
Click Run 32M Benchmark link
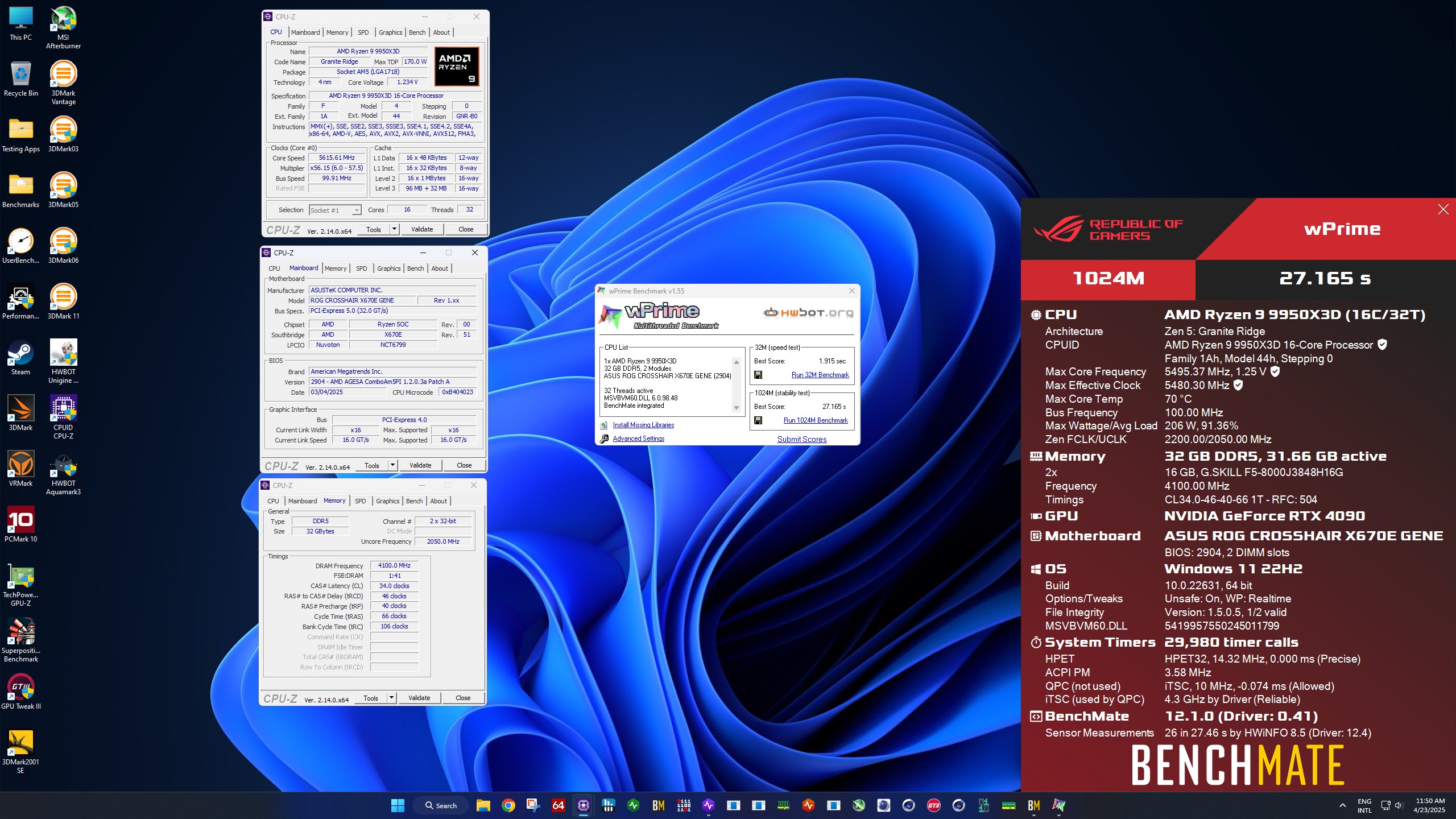[x=820, y=375]
